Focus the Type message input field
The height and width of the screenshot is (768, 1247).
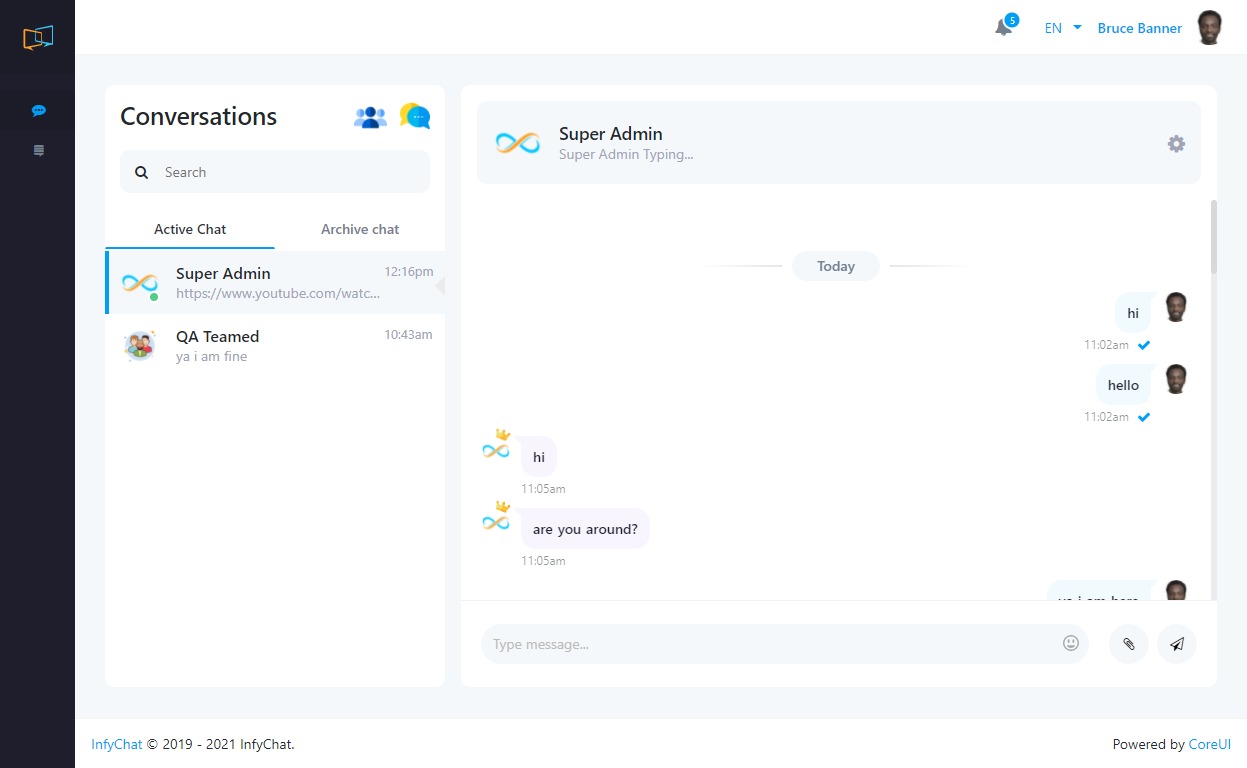pyautogui.click(x=770, y=644)
